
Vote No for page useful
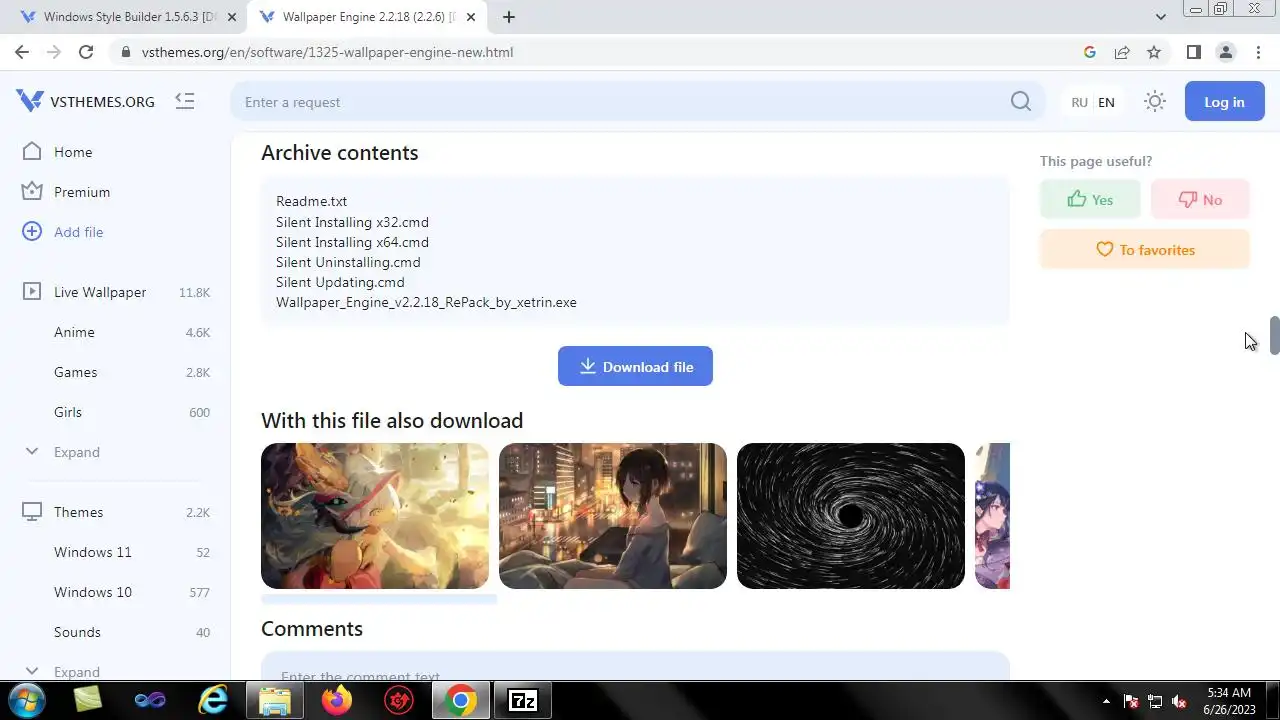pos(1200,199)
